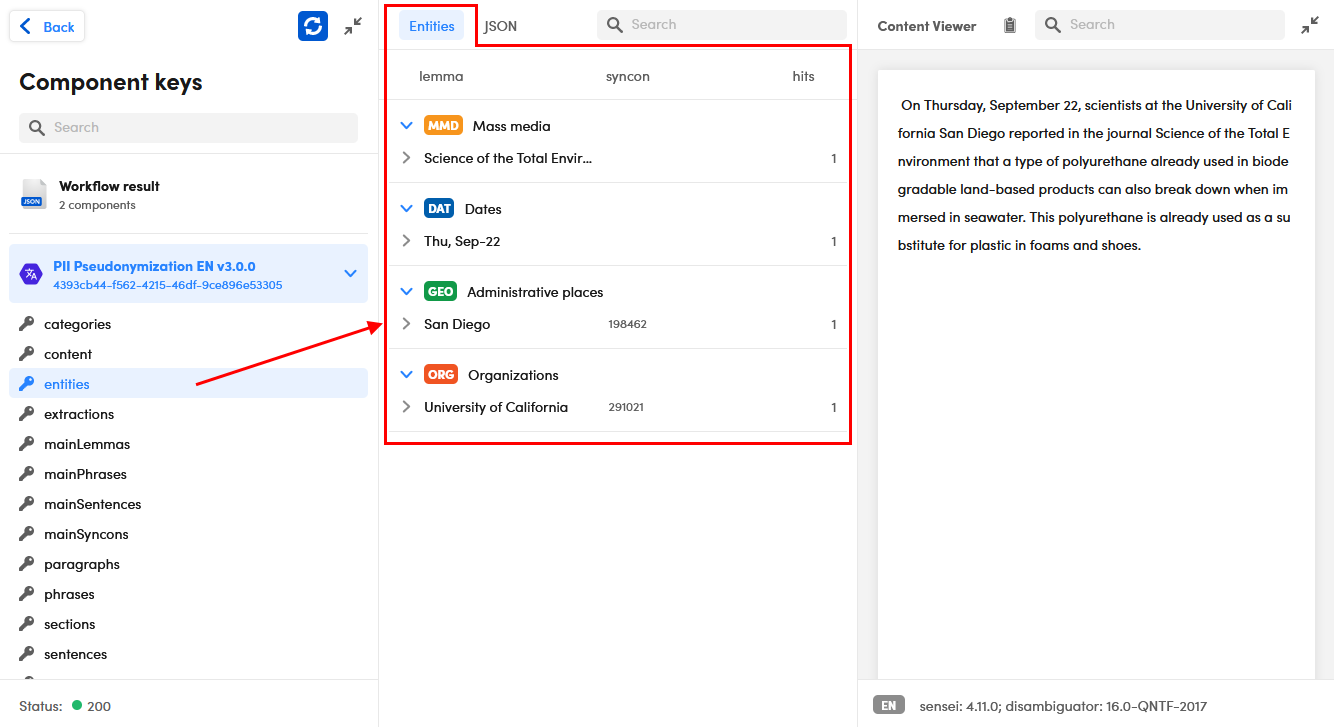Select the Entities tab
The height and width of the screenshot is (727, 1334).
pos(432,26)
